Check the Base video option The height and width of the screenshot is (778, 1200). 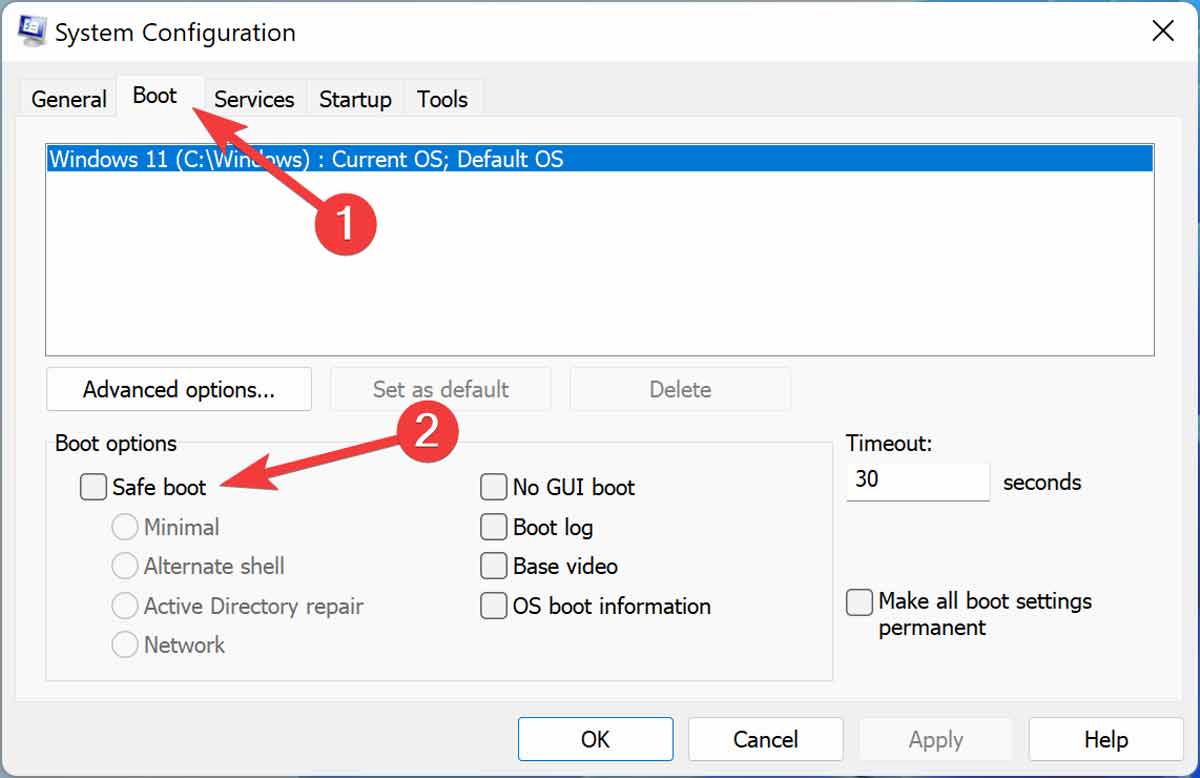(x=494, y=566)
